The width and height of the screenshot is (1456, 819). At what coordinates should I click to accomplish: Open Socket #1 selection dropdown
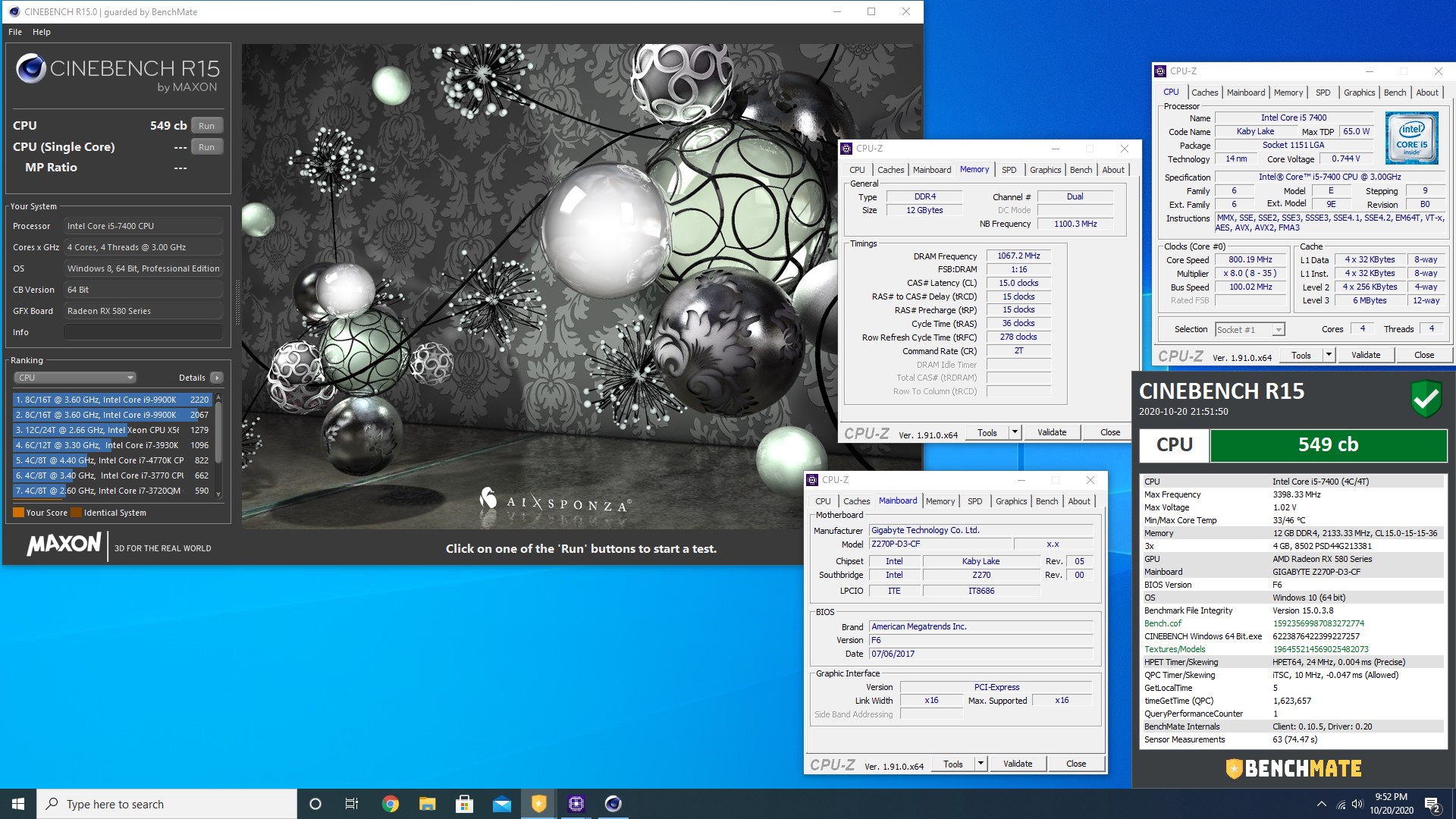1250,329
